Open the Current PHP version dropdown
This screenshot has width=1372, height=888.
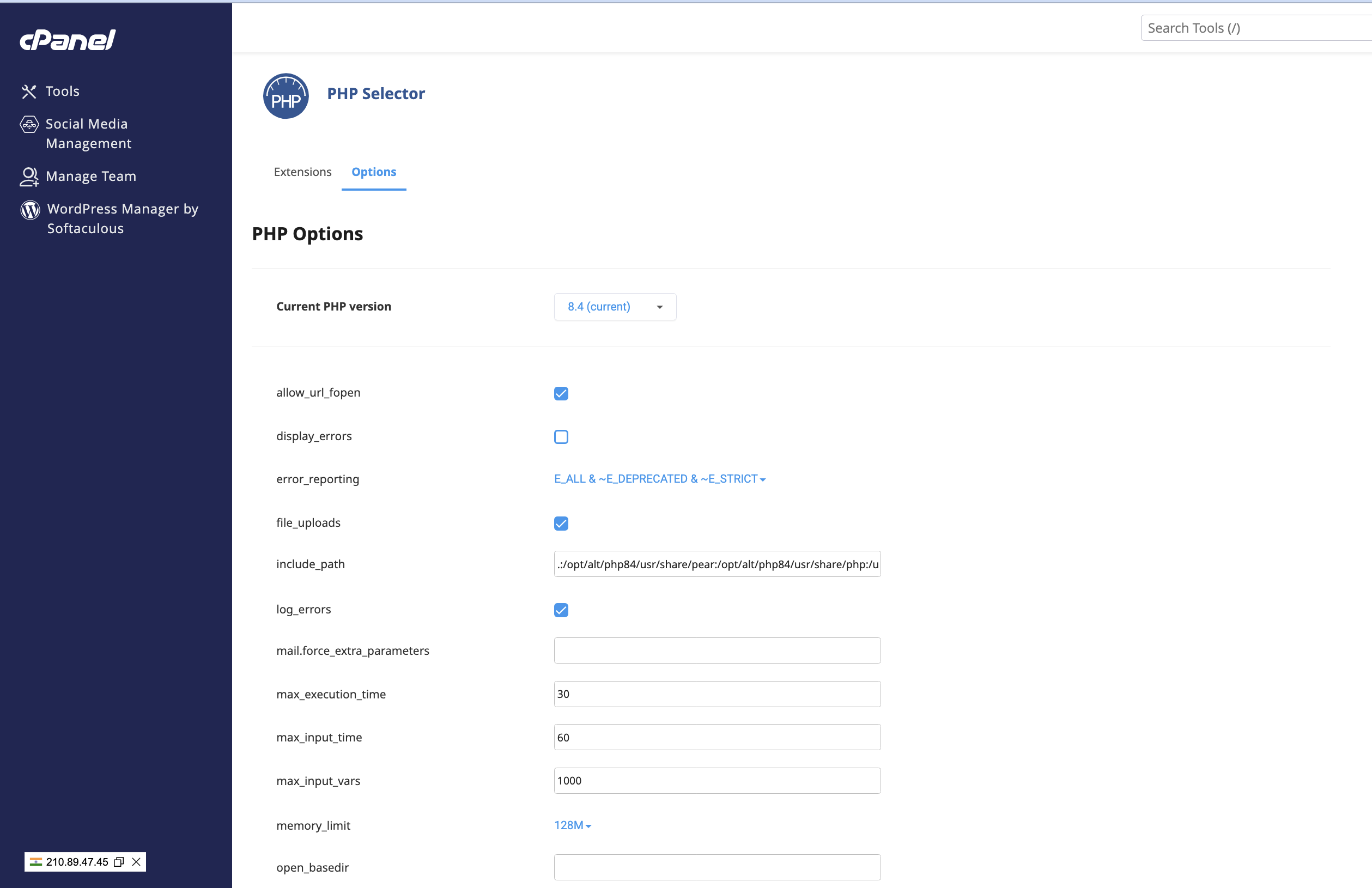615,307
